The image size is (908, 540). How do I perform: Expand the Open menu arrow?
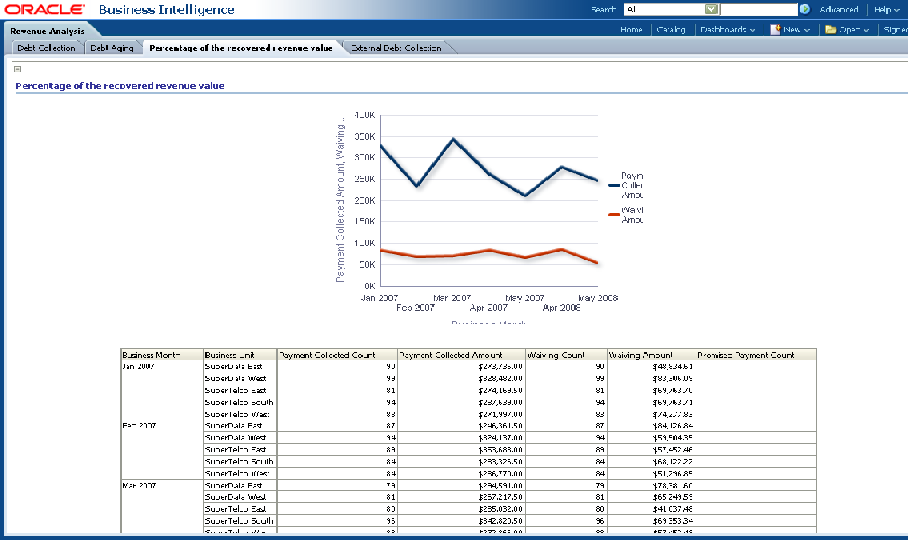[x=866, y=30]
